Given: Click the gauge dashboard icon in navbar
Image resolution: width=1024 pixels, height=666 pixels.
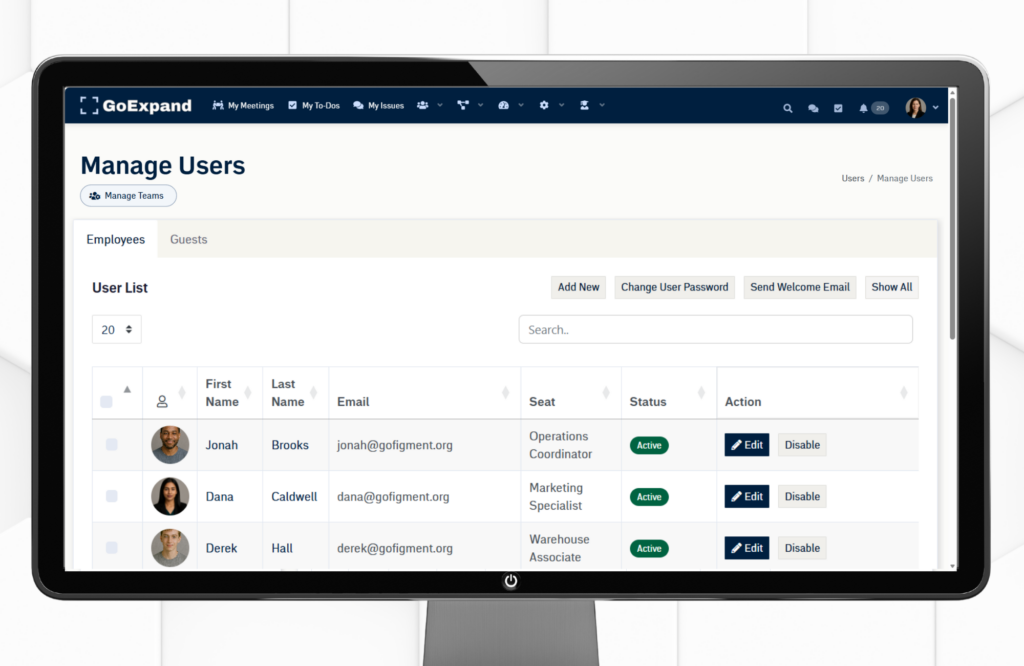Looking at the screenshot, I should click(x=504, y=105).
